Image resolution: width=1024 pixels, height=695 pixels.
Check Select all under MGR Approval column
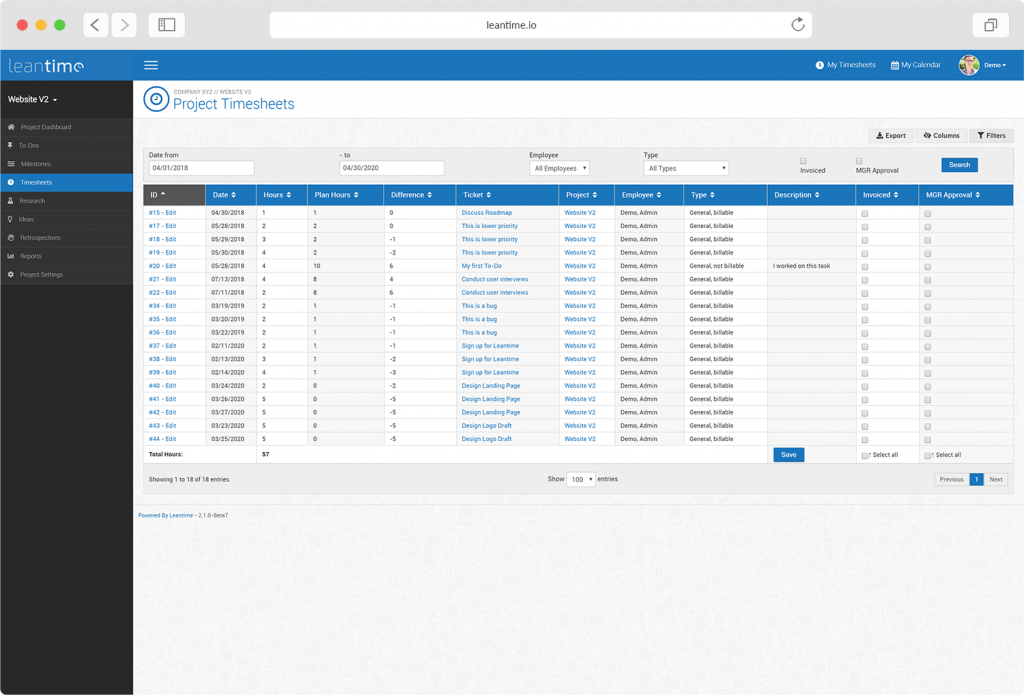927,456
